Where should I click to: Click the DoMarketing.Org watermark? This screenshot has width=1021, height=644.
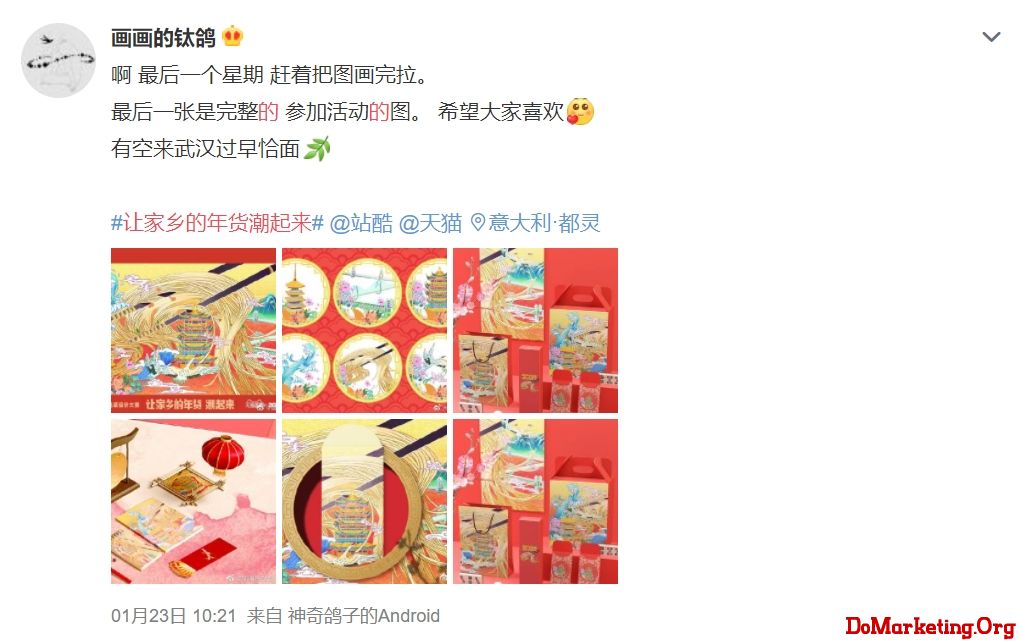(930, 626)
